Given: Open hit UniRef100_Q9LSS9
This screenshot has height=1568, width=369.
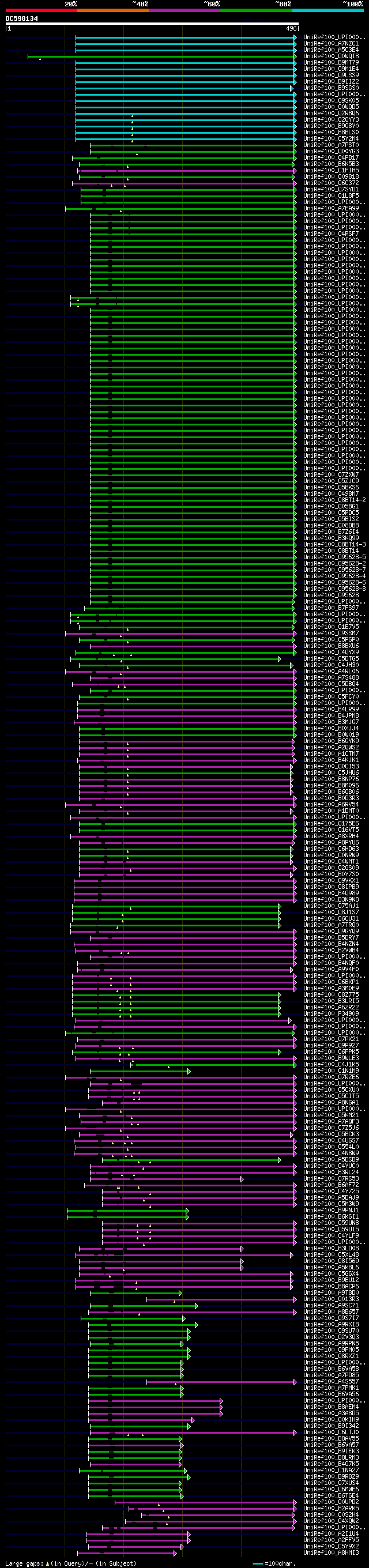Looking at the screenshot, I should tap(332, 76).
